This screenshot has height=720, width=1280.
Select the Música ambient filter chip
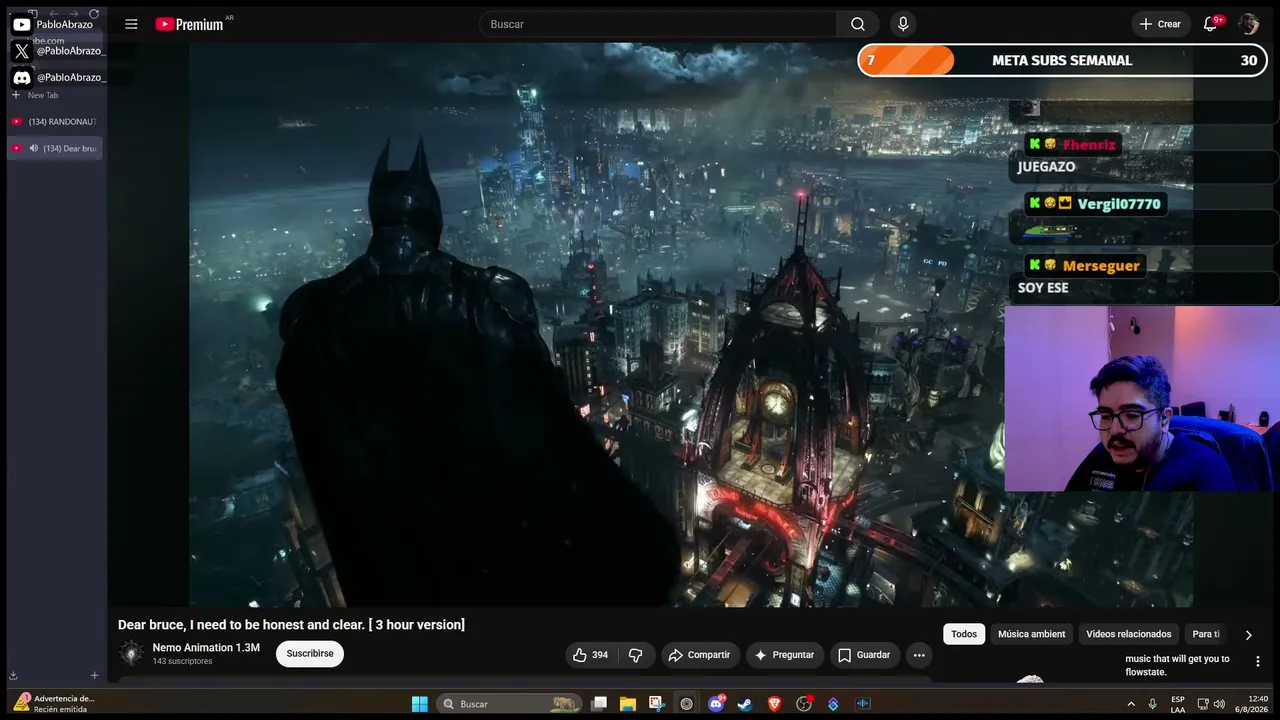point(1031,634)
